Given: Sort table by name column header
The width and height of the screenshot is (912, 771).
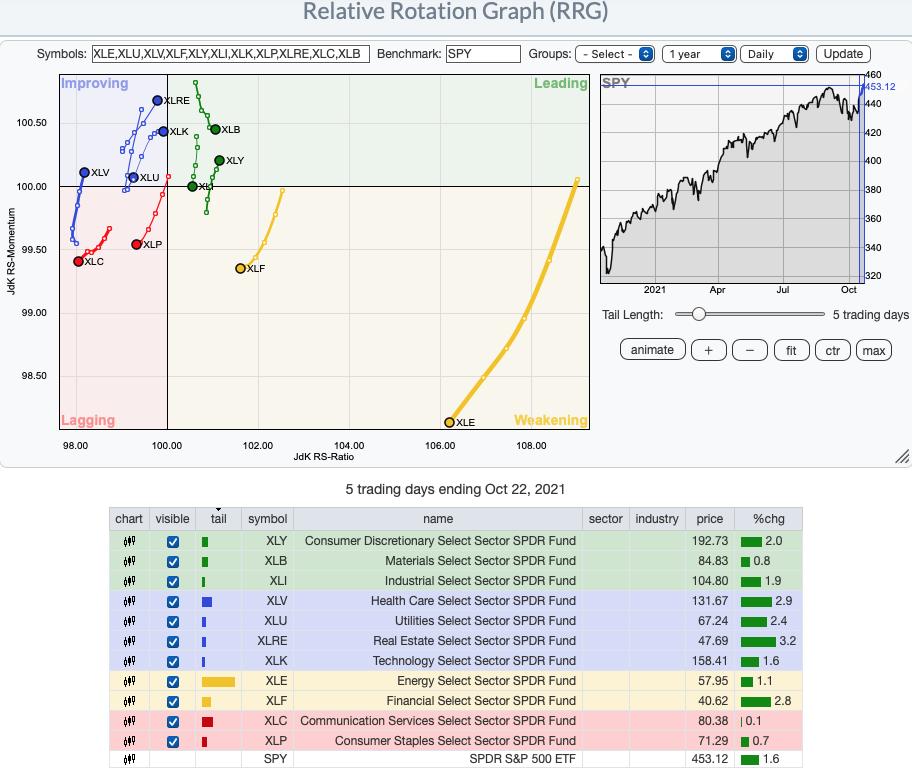Looking at the screenshot, I should [438, 519].
